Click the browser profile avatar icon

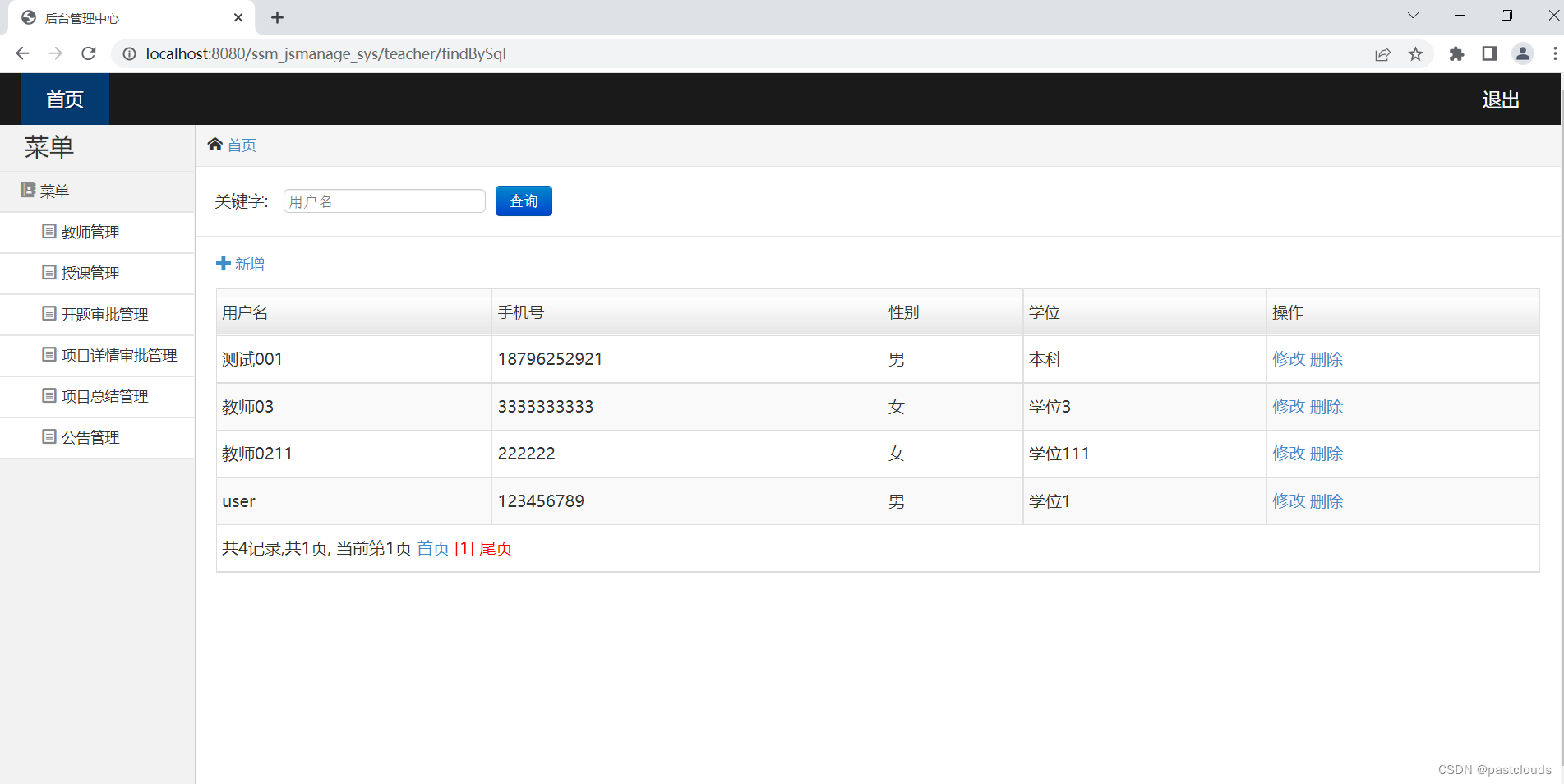1523,53
